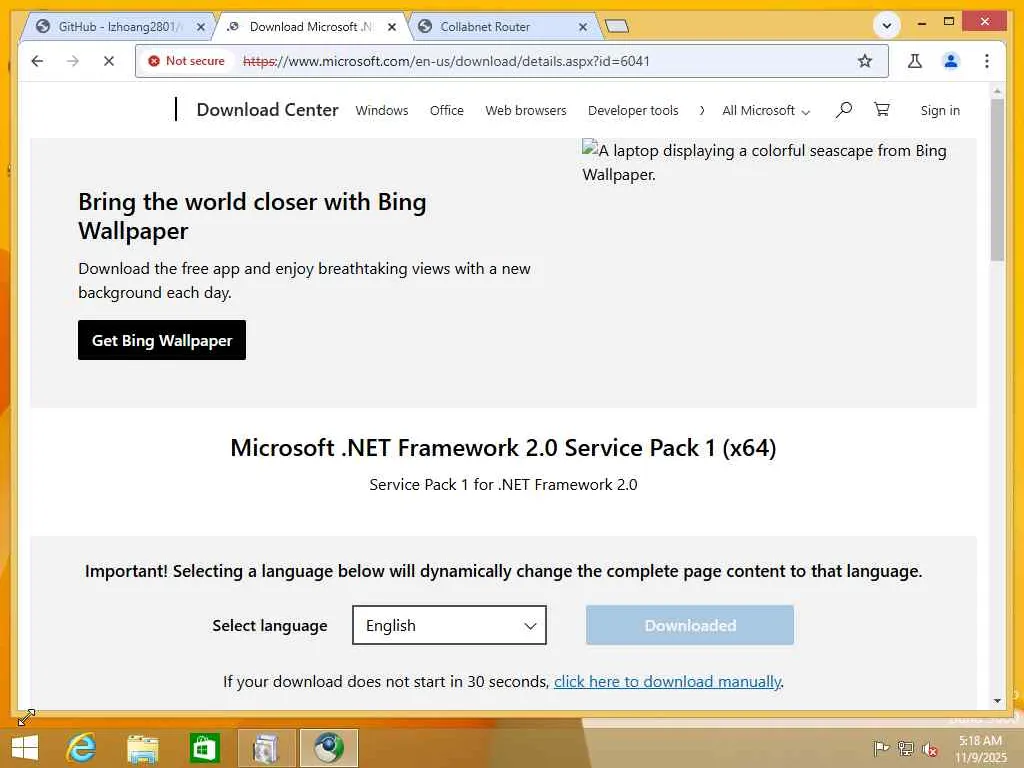Screen dimensions: 1024x768
Task: Close the Download Microsoft tab
Action: [392, 27]
